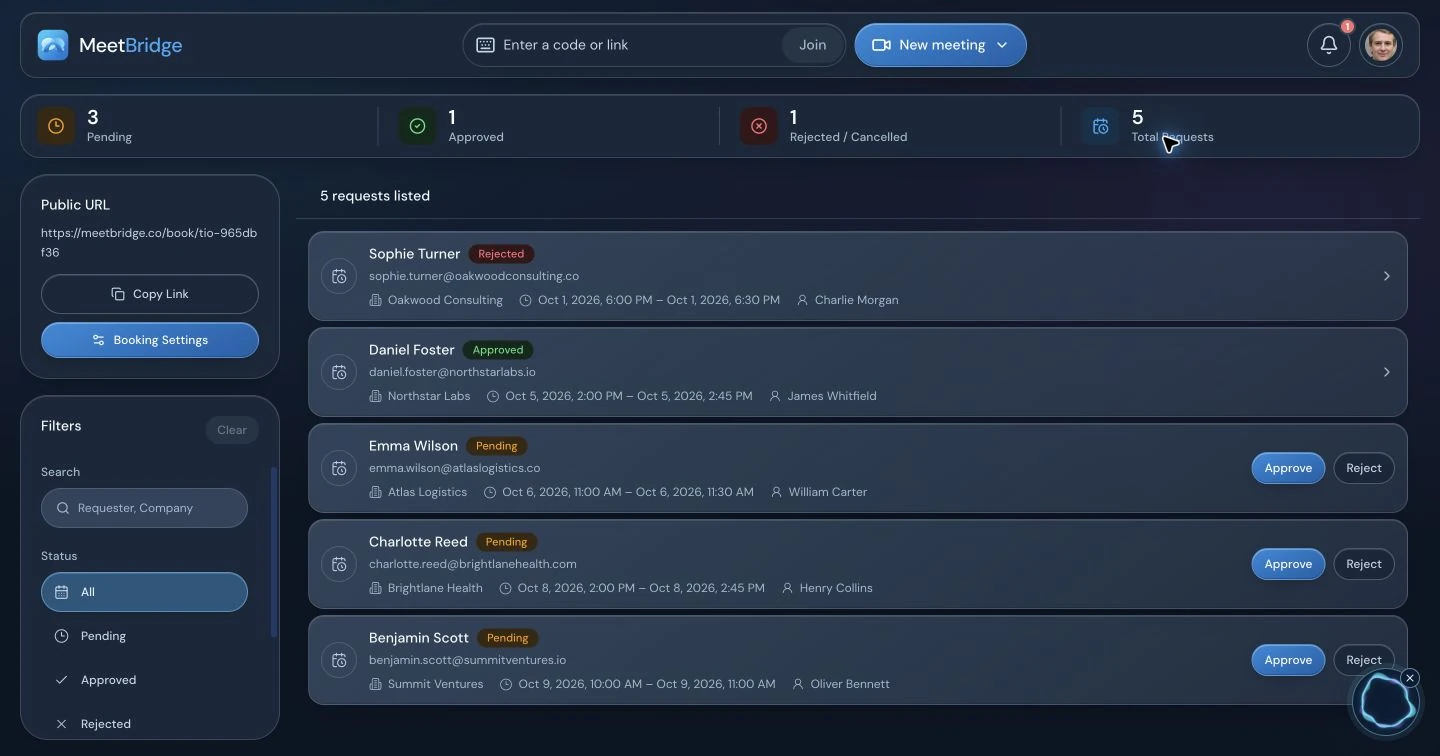Click the Atlas Logistics company text

(427, 492)
